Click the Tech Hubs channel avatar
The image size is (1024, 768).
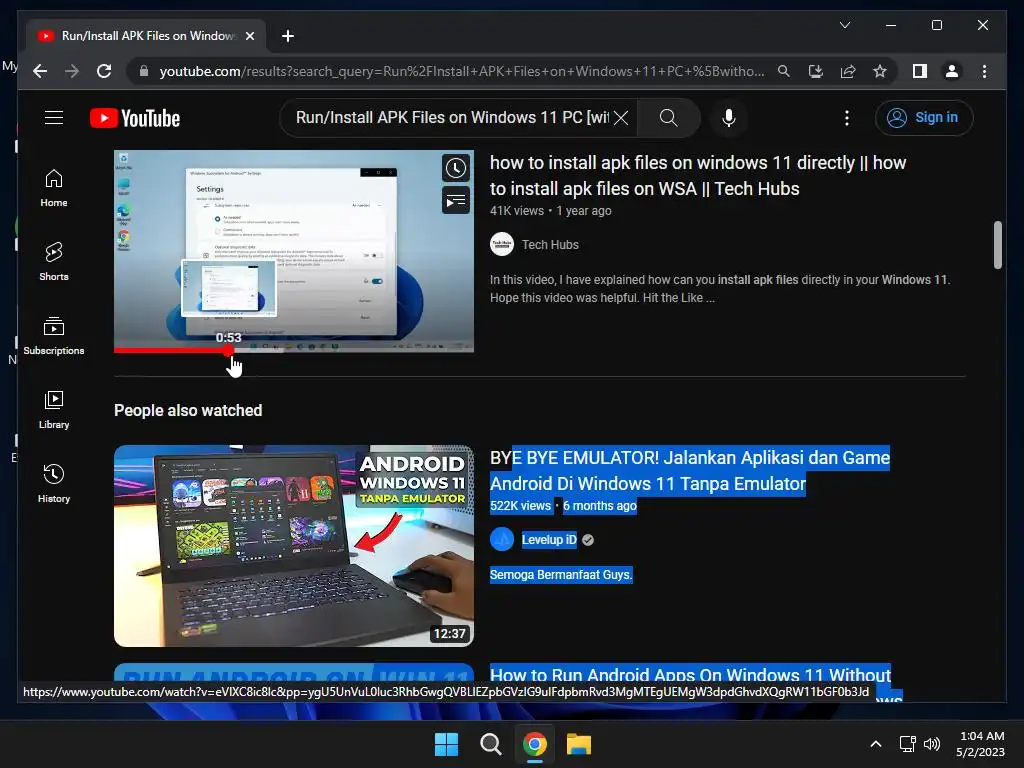point(502,244)
